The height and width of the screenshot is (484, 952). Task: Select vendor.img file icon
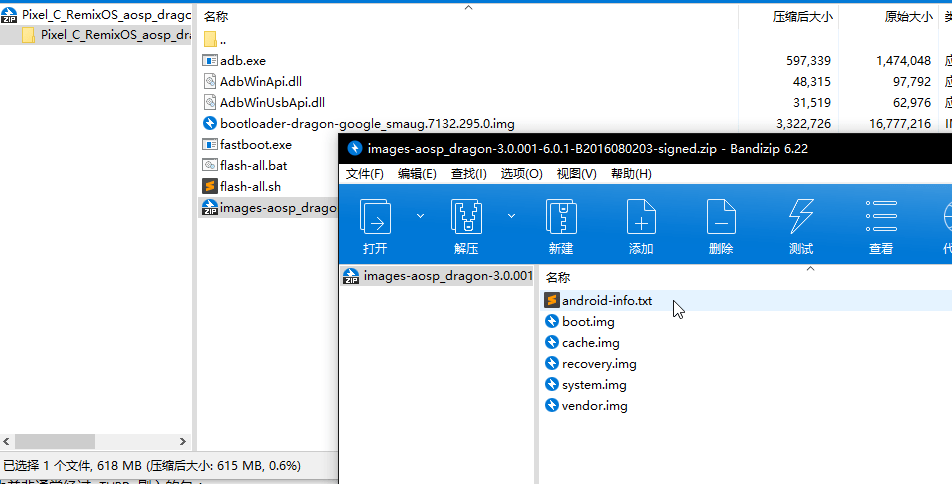pyautogui.click(x=551, y=405)
